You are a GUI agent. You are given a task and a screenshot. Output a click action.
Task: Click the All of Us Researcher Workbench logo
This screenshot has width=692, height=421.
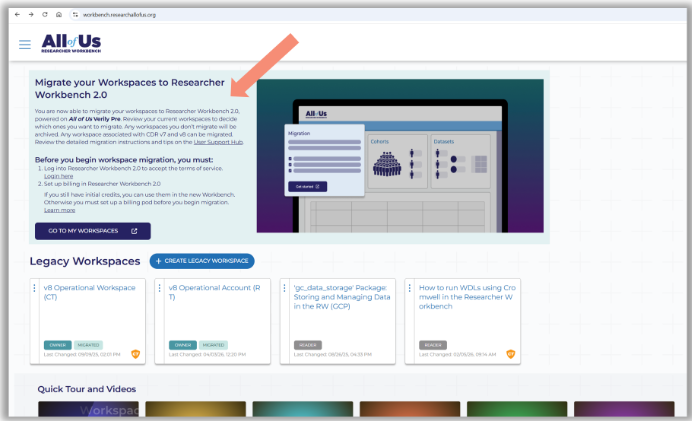pos(71,43)
